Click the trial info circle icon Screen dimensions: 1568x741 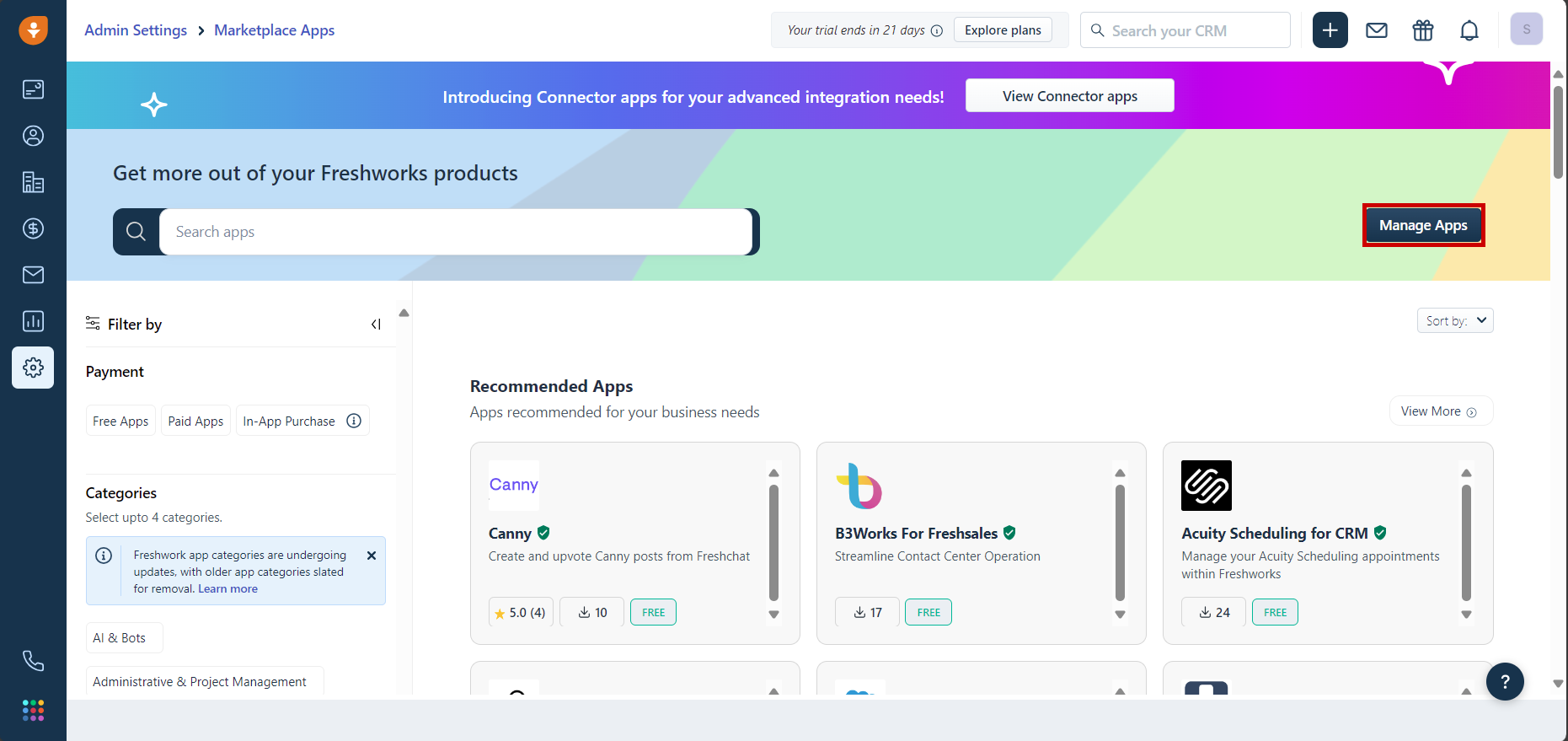pyautogui.click(x=937, y=30)
